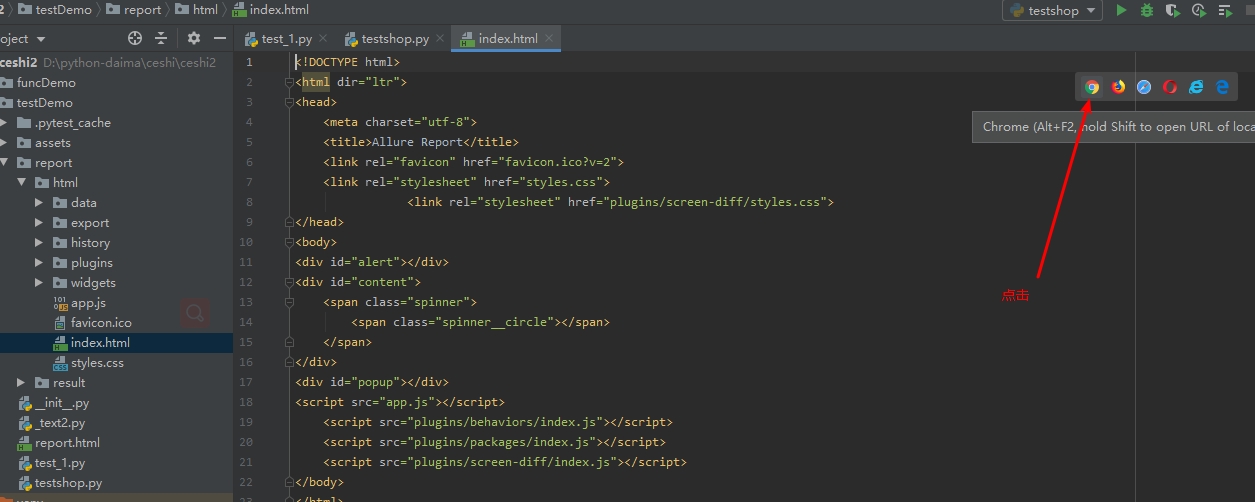This screenshot has height=502, width=1255.
Task: Select index.html in the project tree
Action: coord(100,342)
